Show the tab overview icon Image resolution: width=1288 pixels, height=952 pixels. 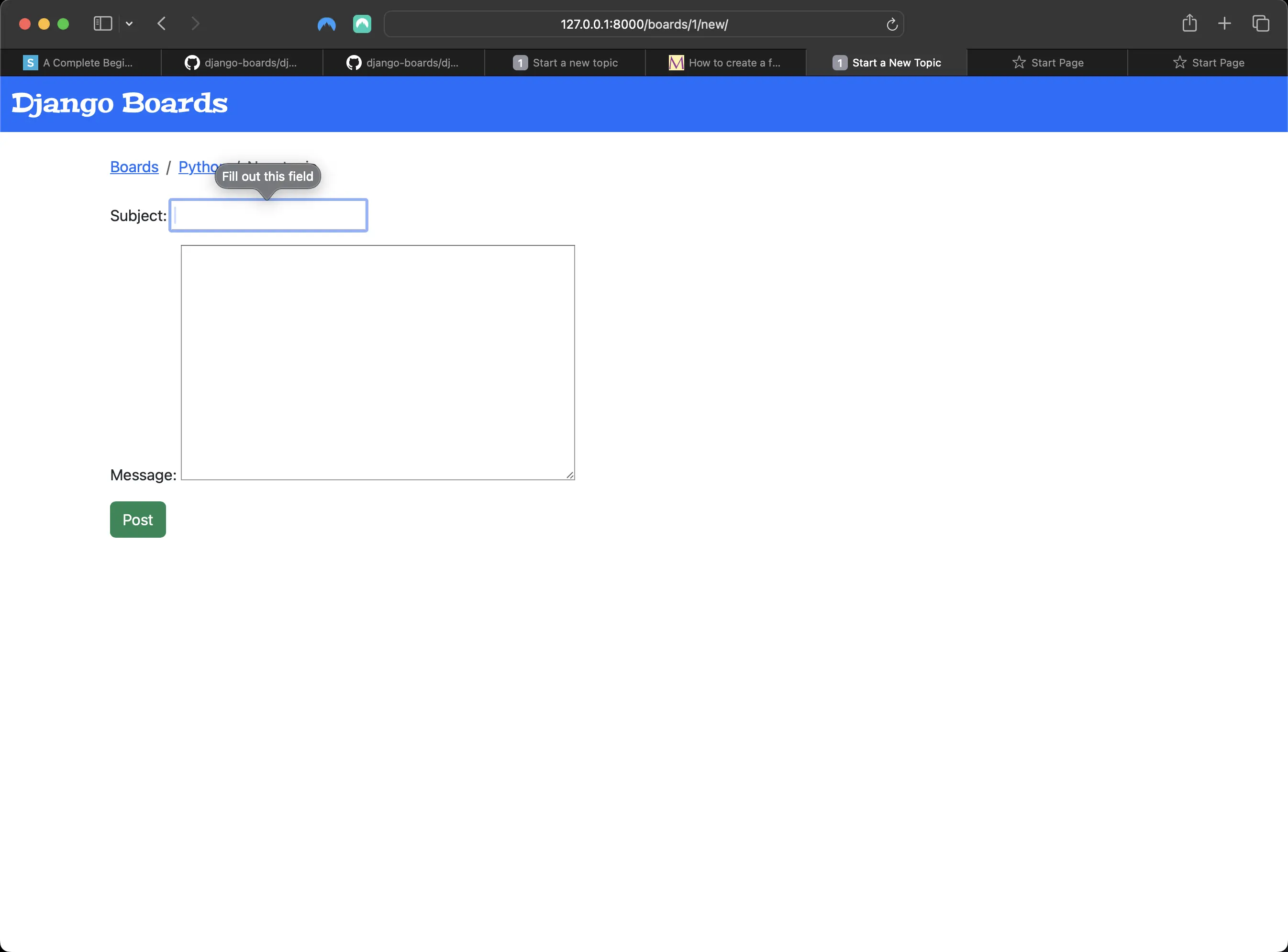click(x=1261, y=23)
